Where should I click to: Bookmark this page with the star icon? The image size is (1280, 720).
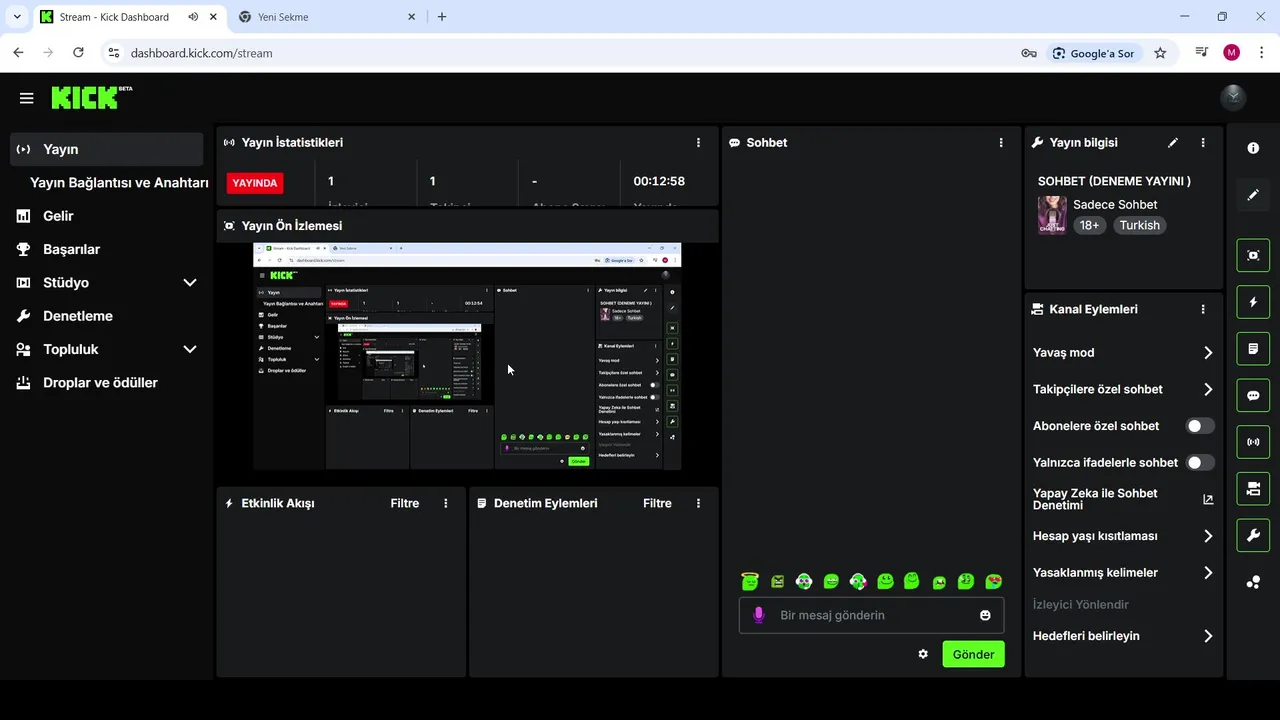1160,53
